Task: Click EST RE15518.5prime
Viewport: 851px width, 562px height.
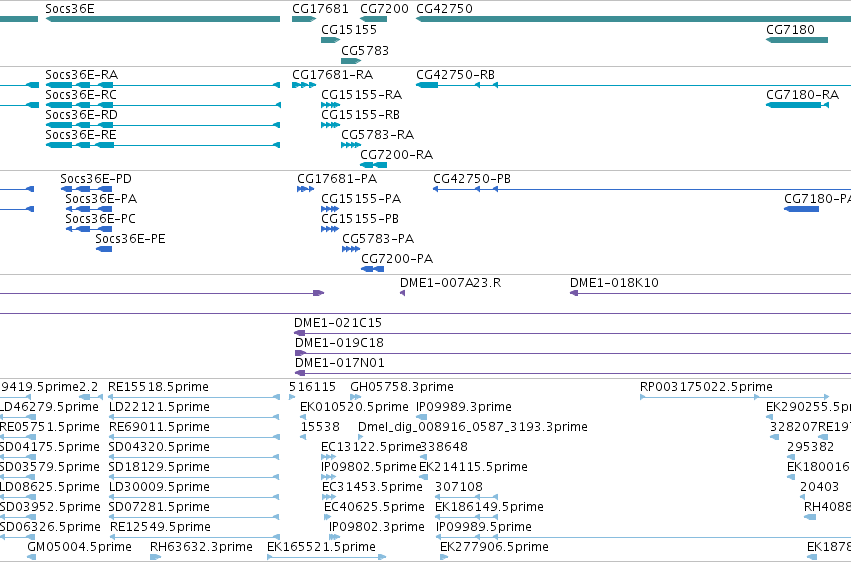Action: pos(194,397)
